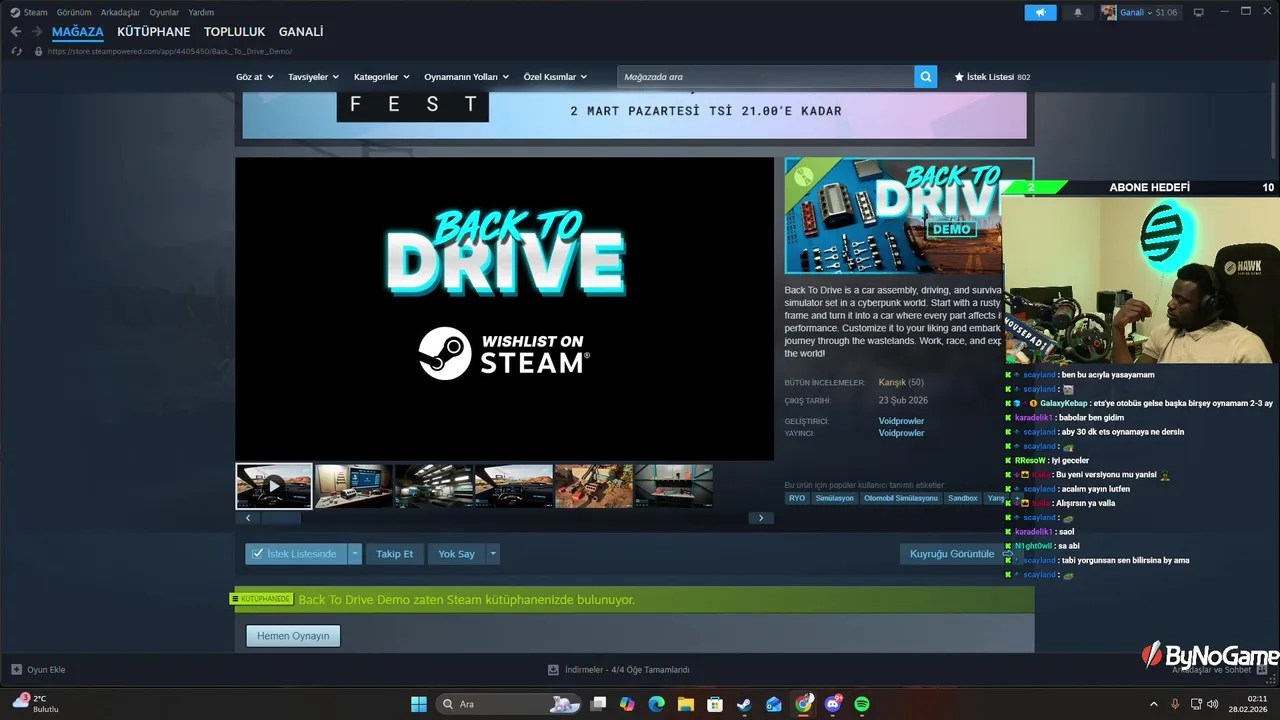Open the GANALİ profile tab

[301, 32]
